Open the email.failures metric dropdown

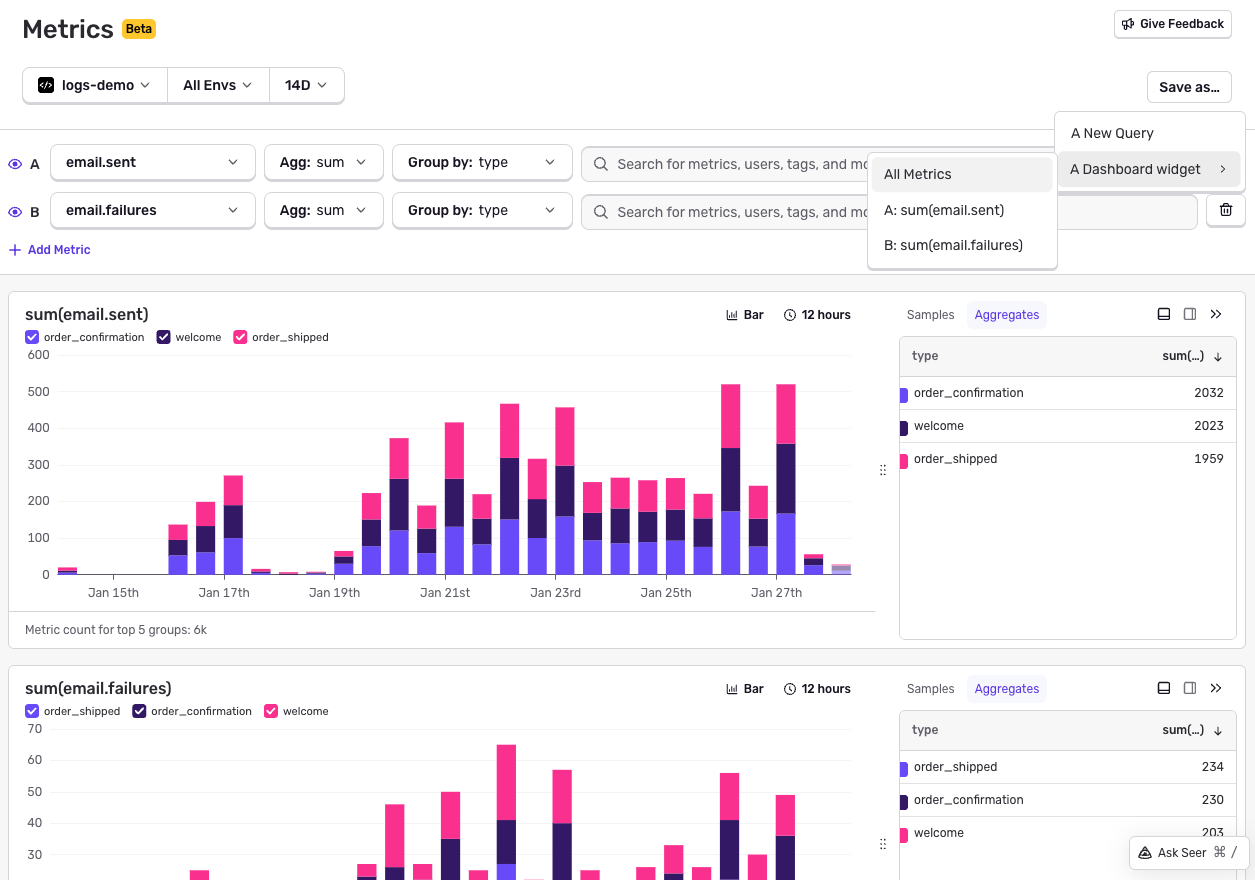click(x=152, y=210)
